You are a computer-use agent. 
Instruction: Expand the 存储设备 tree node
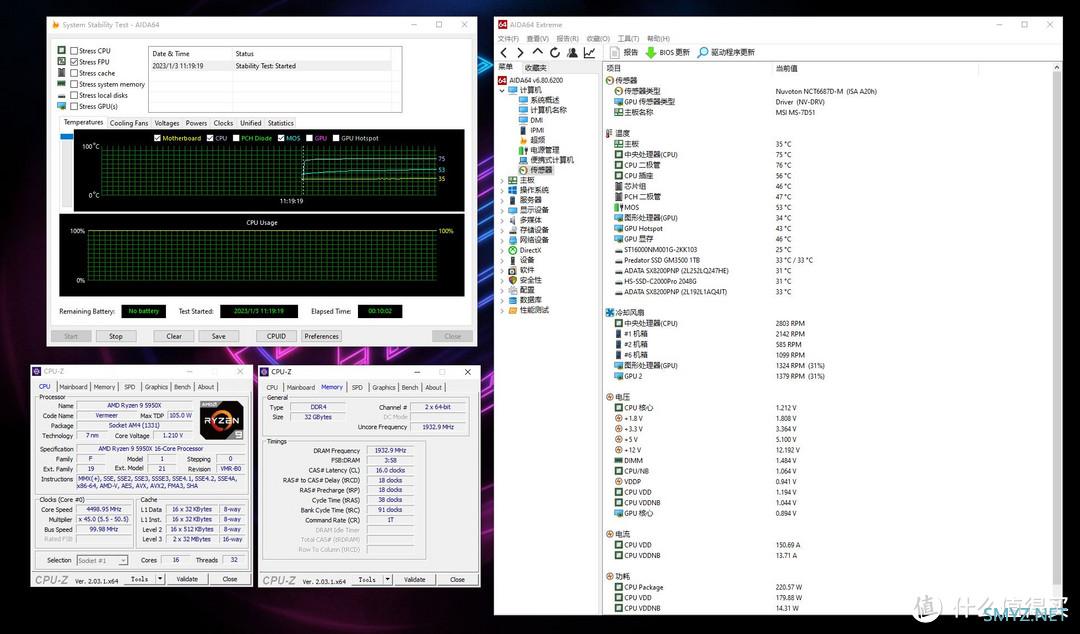click(501, 229)
